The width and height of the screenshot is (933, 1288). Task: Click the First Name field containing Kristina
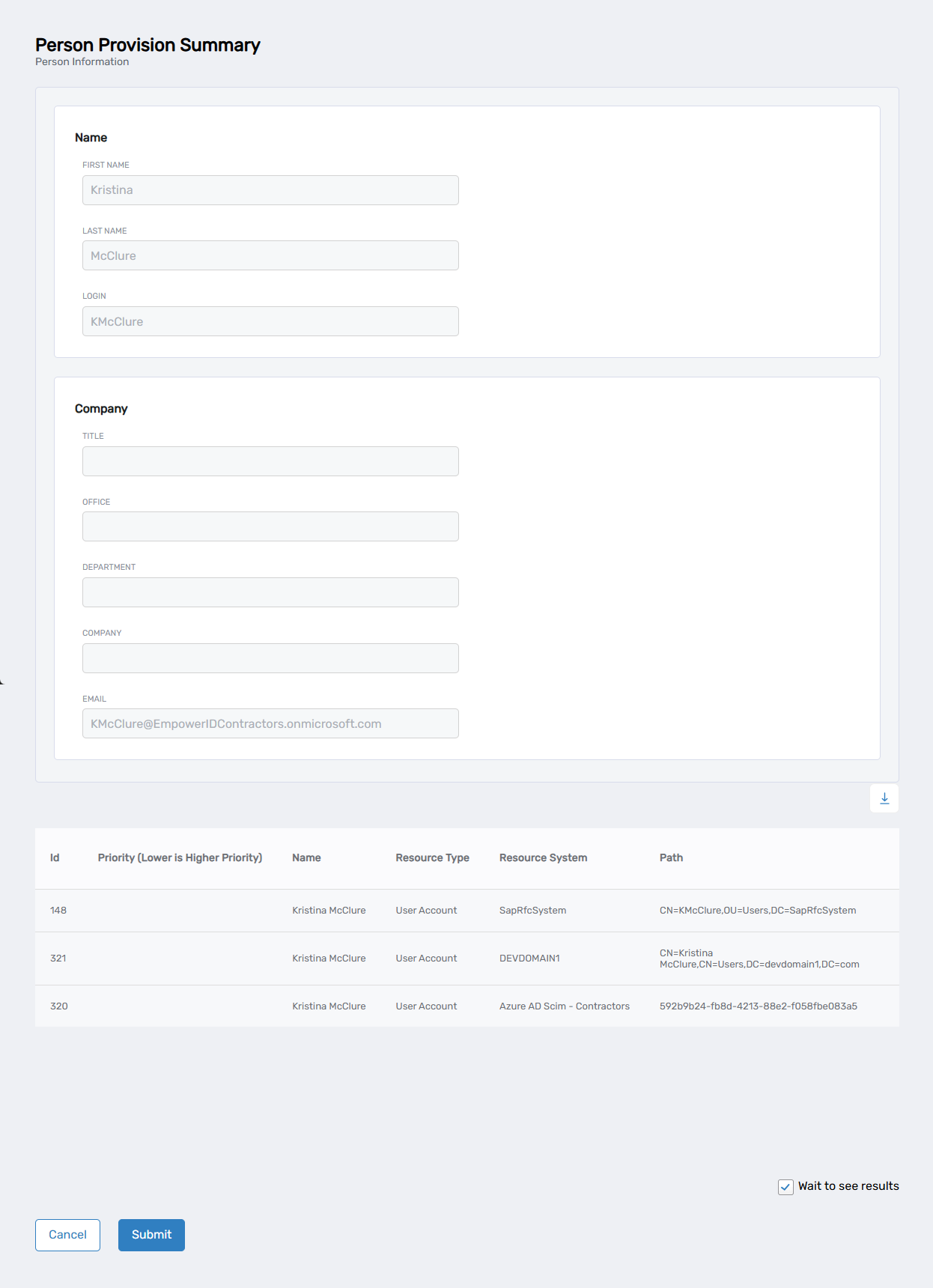point(270,190)
